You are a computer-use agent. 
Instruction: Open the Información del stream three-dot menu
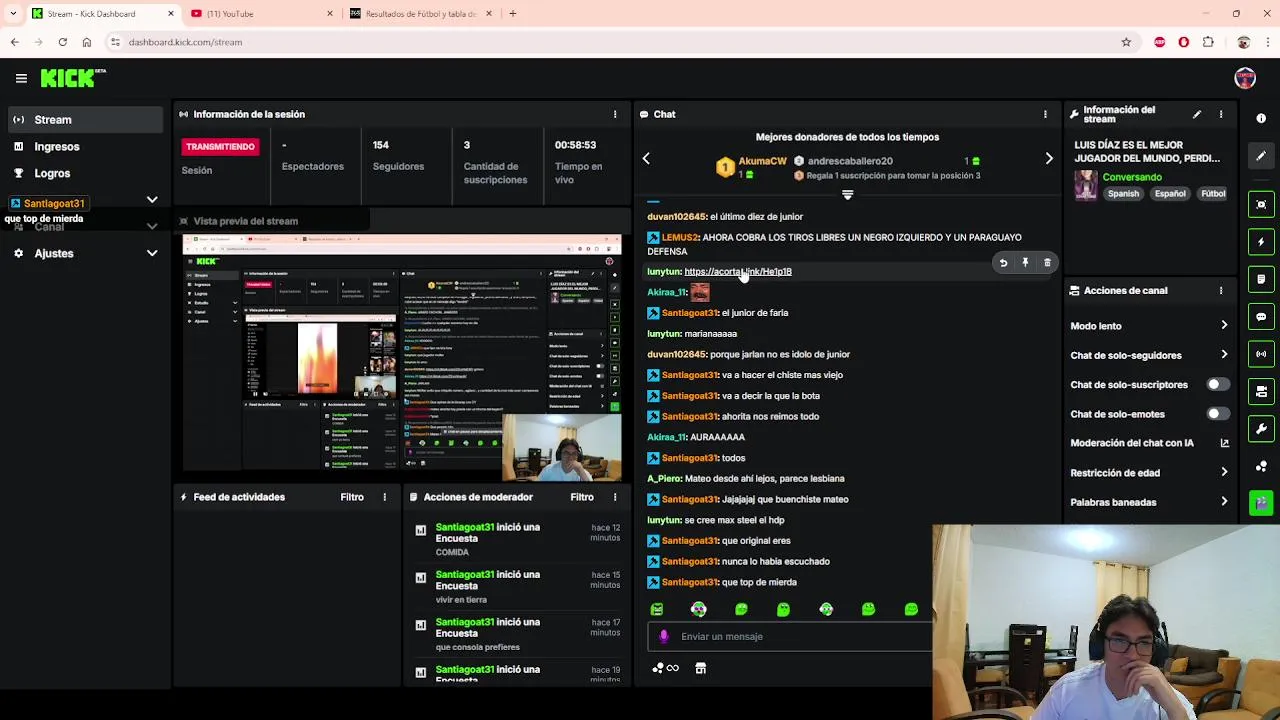1221,114
